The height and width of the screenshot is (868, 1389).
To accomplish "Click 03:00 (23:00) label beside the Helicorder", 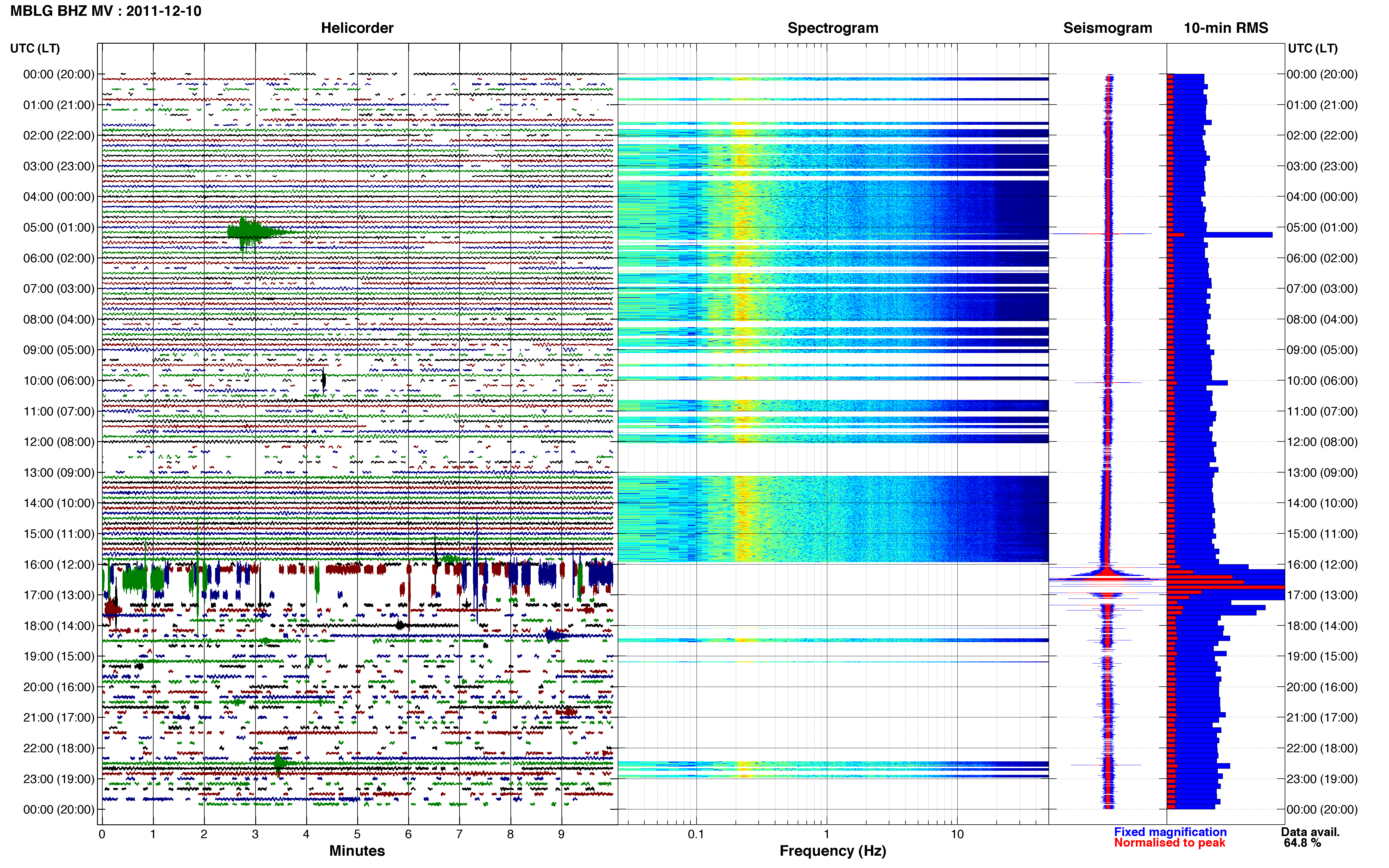I will tap(59, 166).
